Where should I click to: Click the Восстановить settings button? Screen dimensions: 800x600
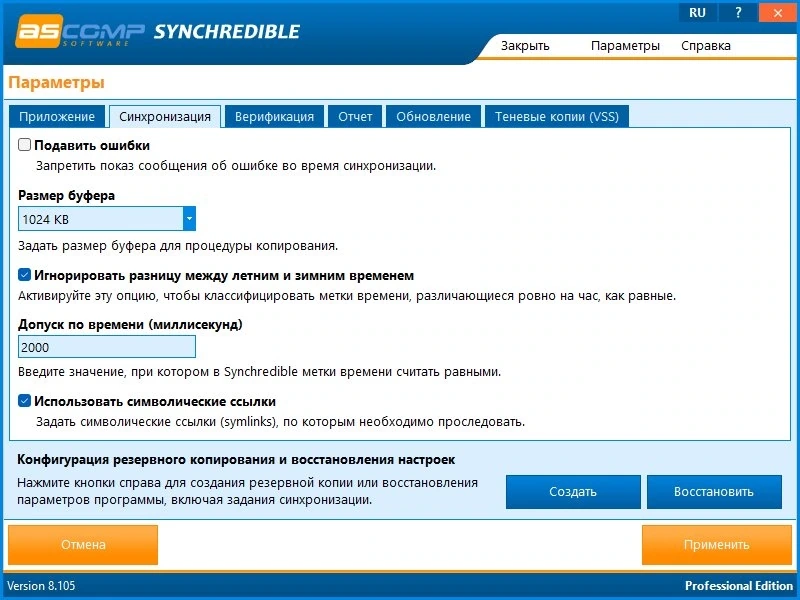(714, 492)
